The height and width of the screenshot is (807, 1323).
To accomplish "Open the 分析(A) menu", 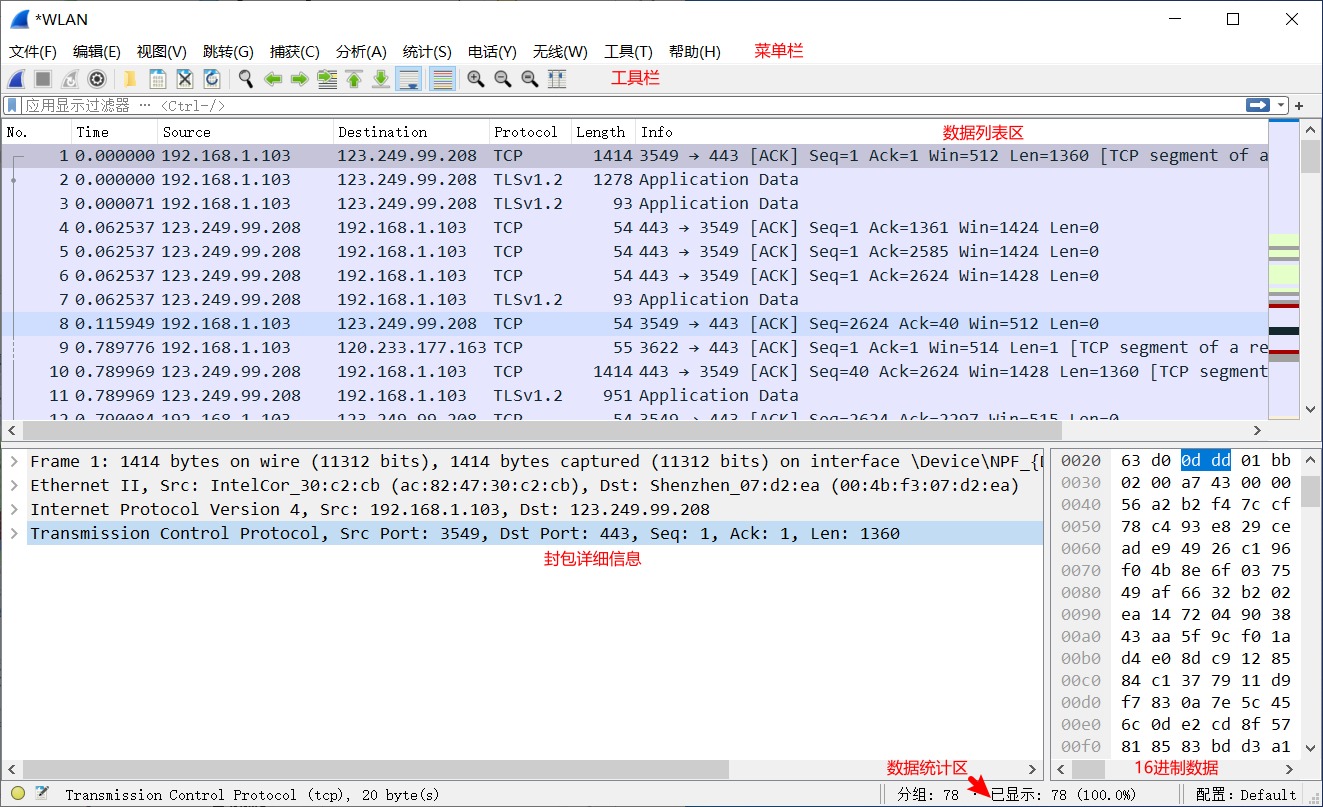I will point(361,52).
